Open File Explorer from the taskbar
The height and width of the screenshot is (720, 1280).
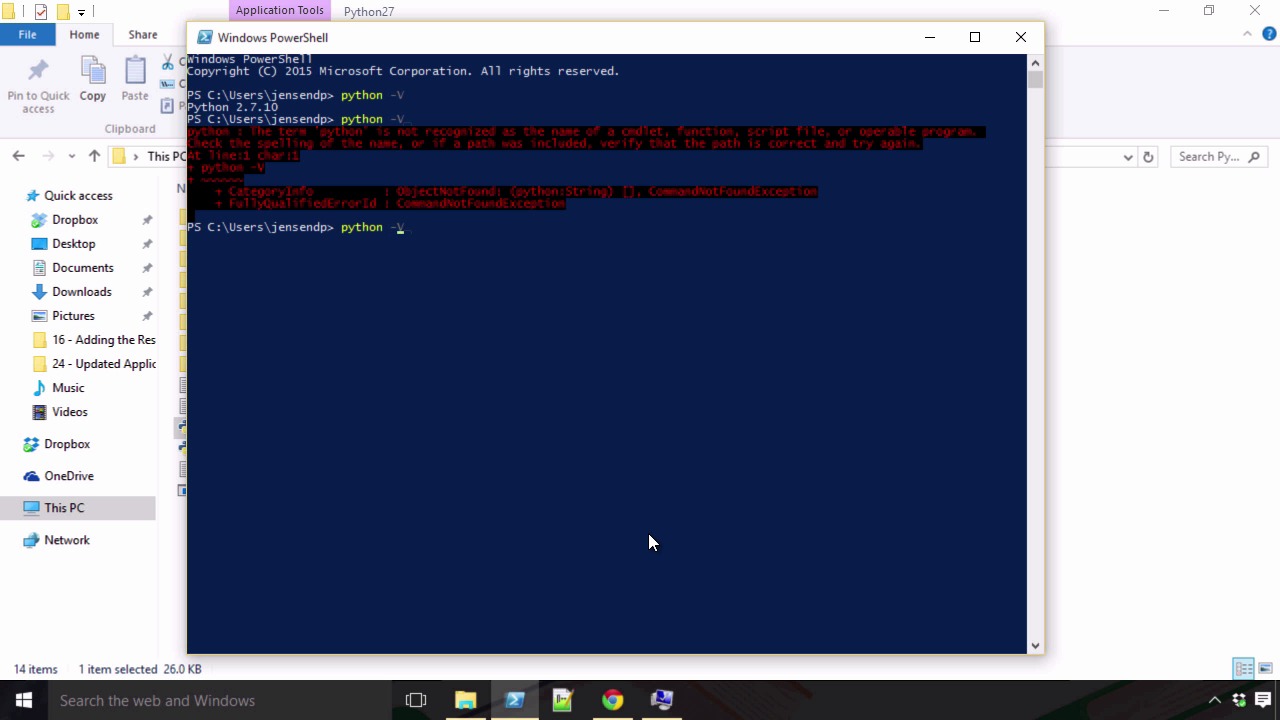click(466, 700)
